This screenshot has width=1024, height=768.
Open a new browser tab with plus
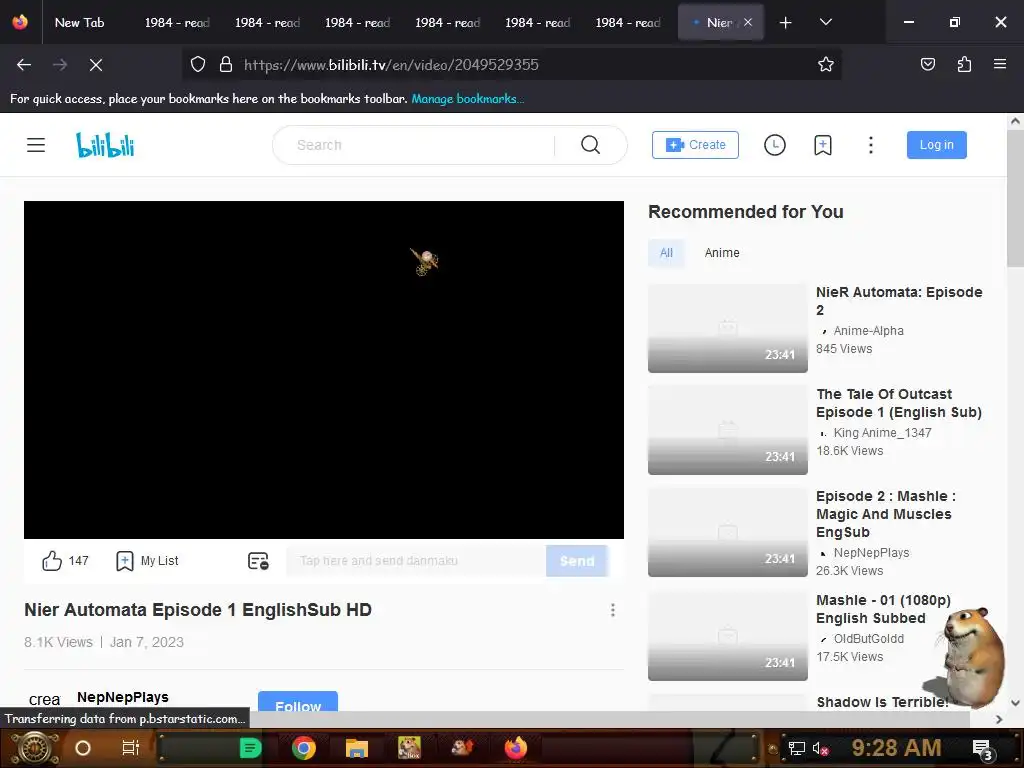786,22
